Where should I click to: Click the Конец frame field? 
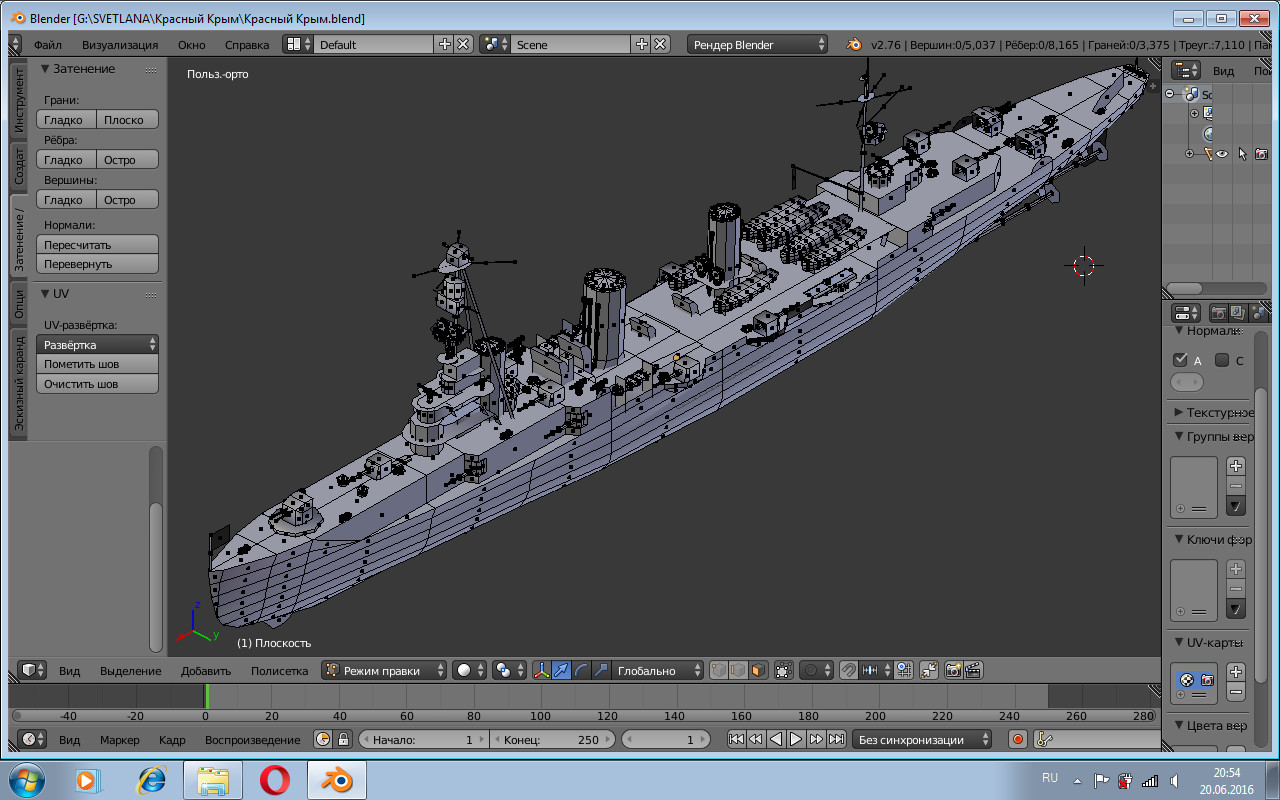pos(552,740)
